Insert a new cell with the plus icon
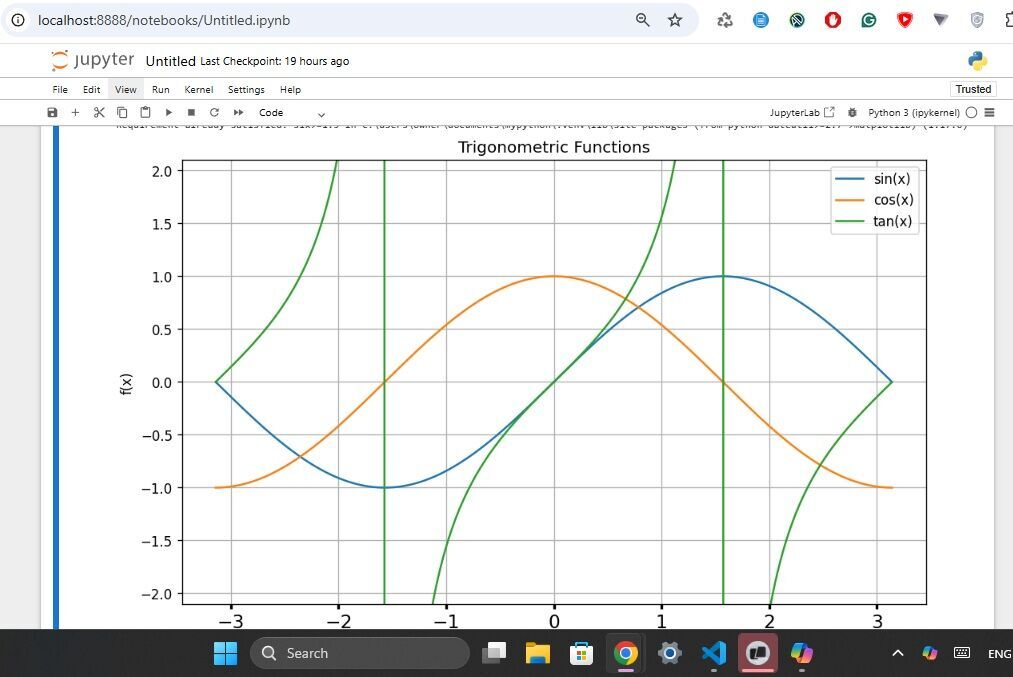 (x=75, y=113)
